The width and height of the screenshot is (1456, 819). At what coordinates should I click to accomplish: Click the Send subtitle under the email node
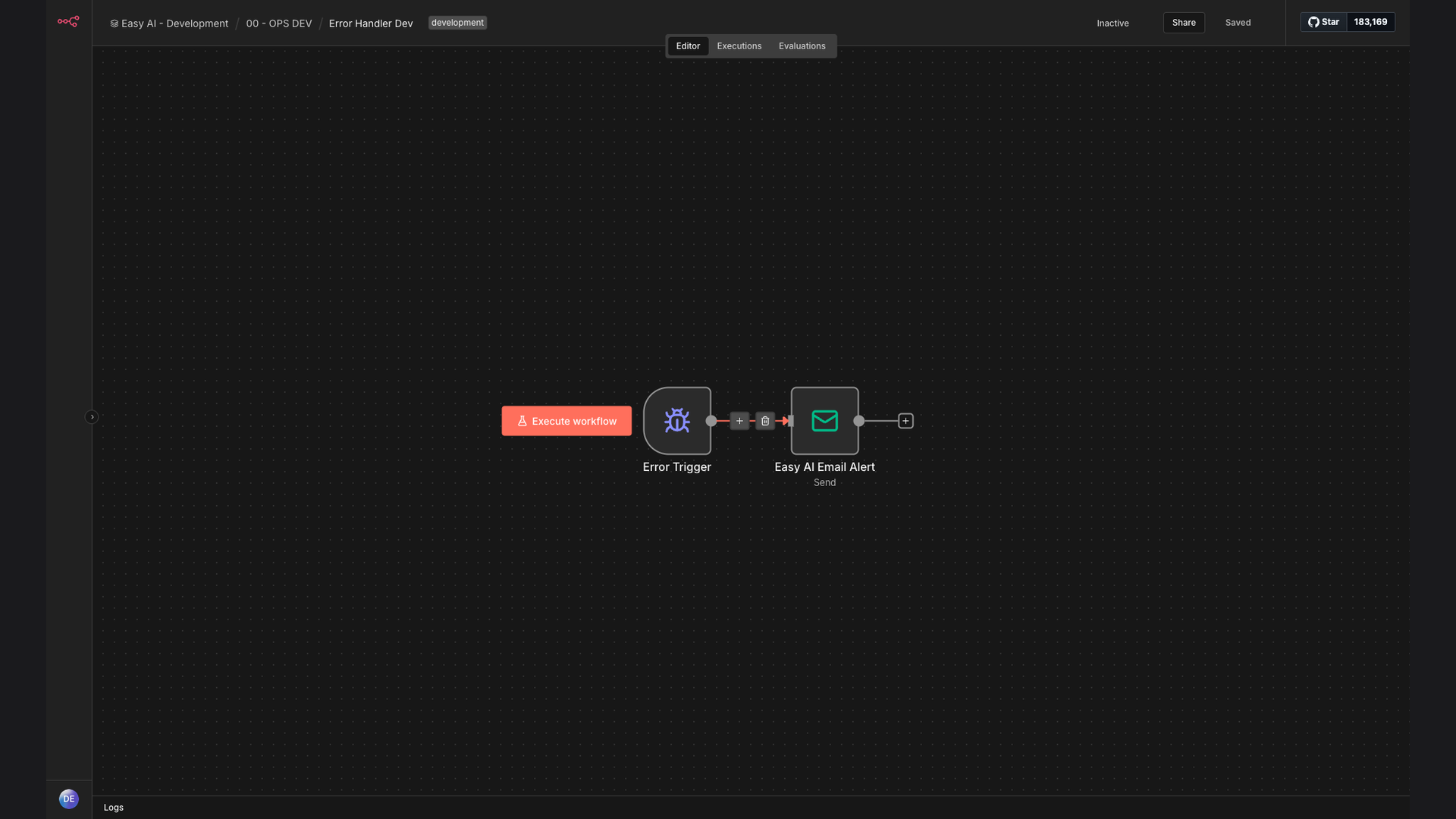pos(824,483)
